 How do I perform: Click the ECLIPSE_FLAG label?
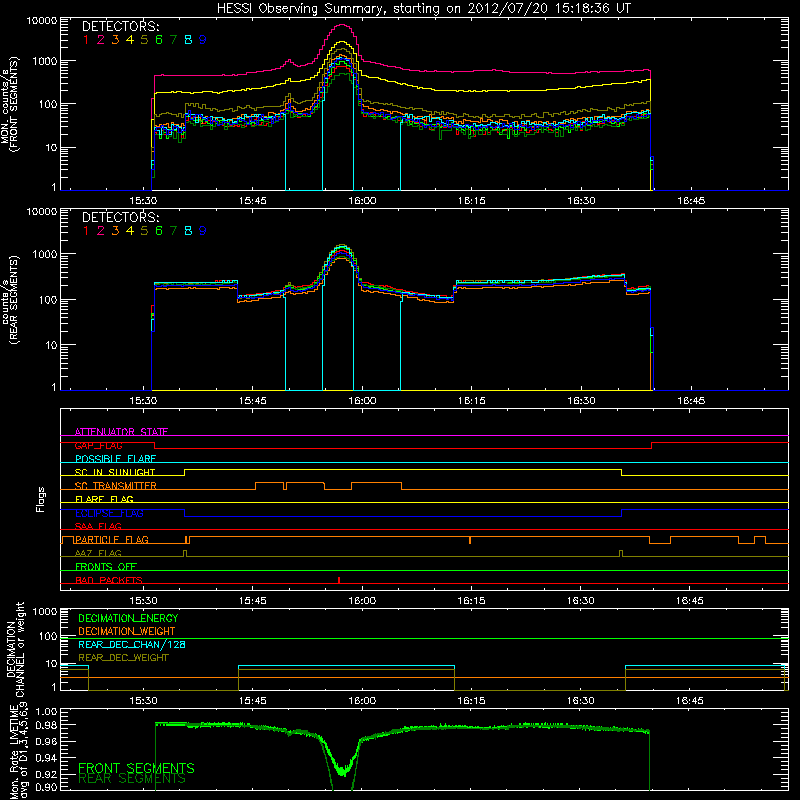point(109,513)
